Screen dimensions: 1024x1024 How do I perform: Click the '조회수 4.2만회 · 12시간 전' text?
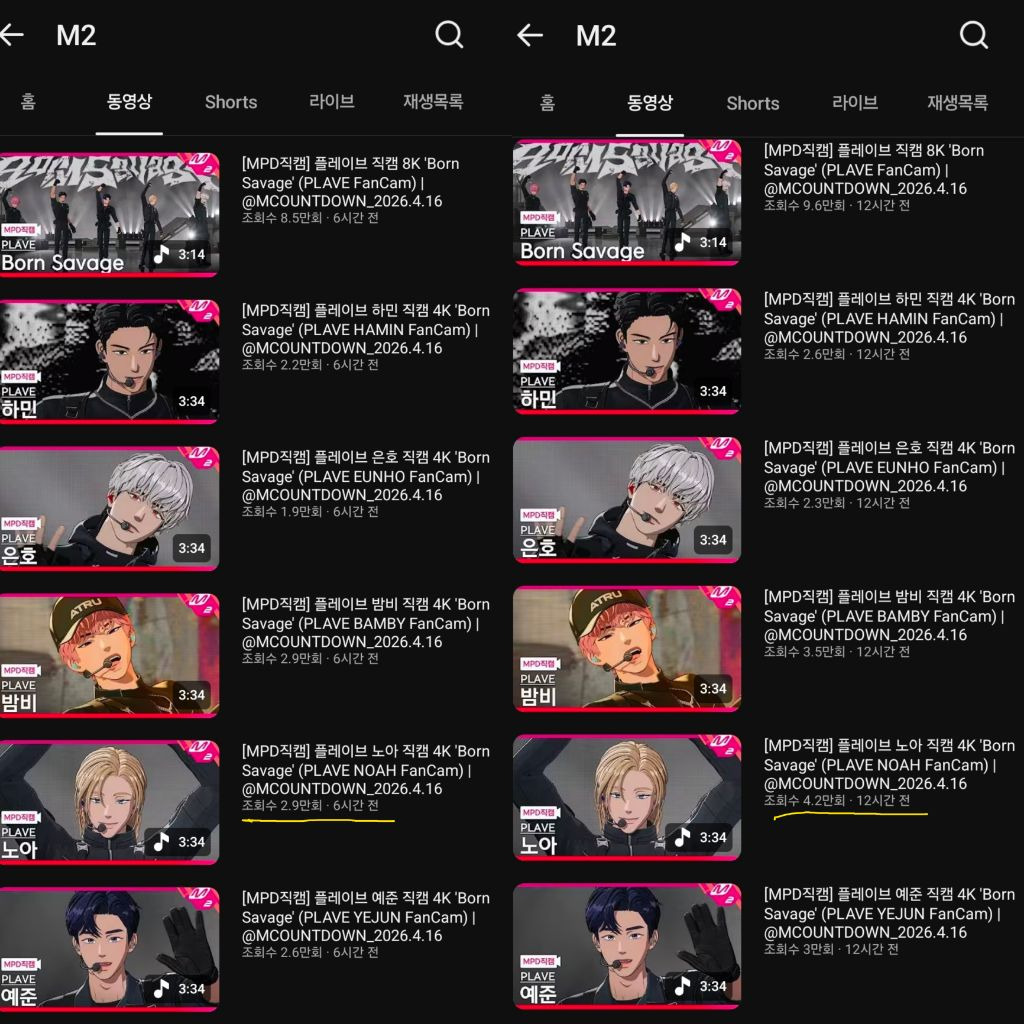point(837,801)
